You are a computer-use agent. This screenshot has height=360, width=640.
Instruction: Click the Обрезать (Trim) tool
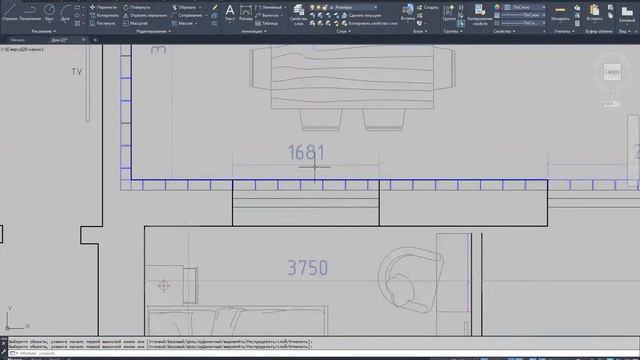pos(184,7)
